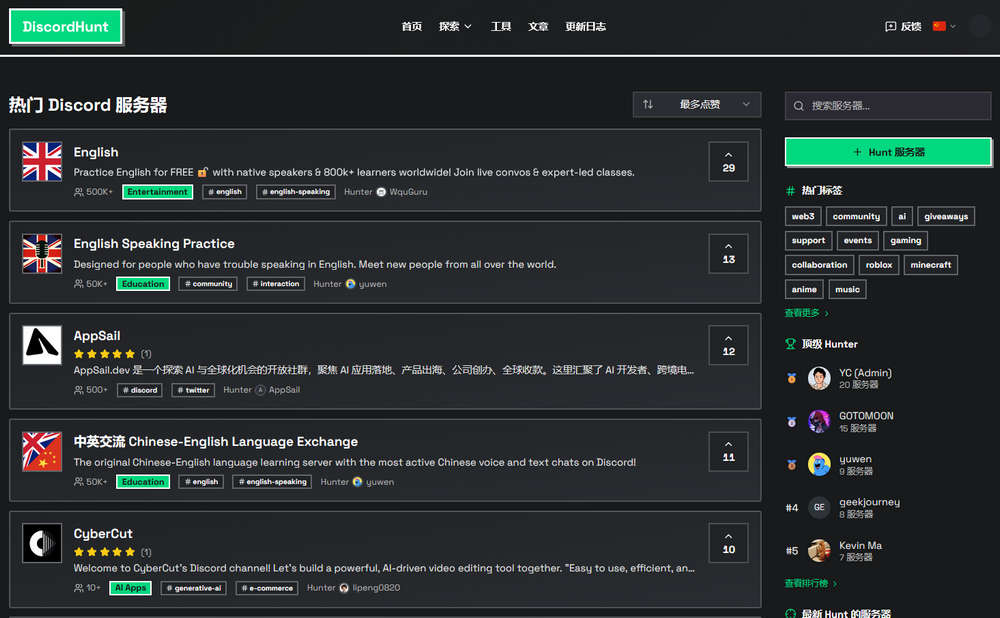Open the 中英交流 Chinese-English Language Exchange title

tap(216, 441)
